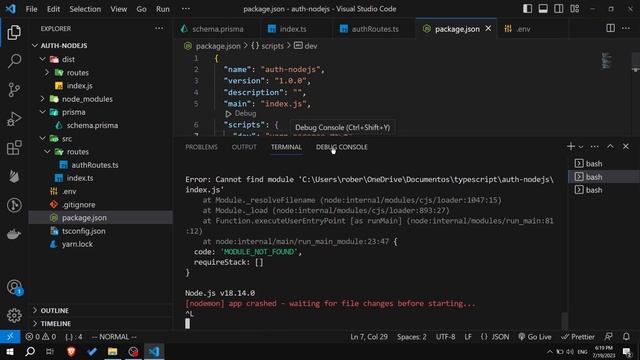The image size is (640, 360).
Task: Click the Prettier status bar item
Action: (x=578, y=337)
